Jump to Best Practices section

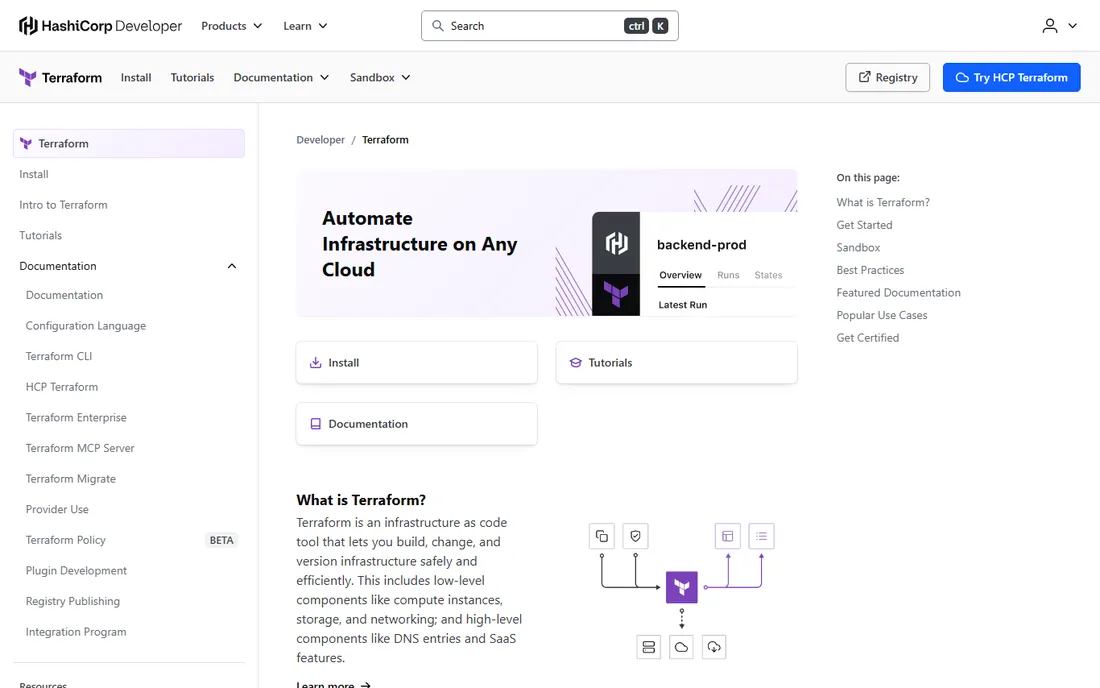870,270
